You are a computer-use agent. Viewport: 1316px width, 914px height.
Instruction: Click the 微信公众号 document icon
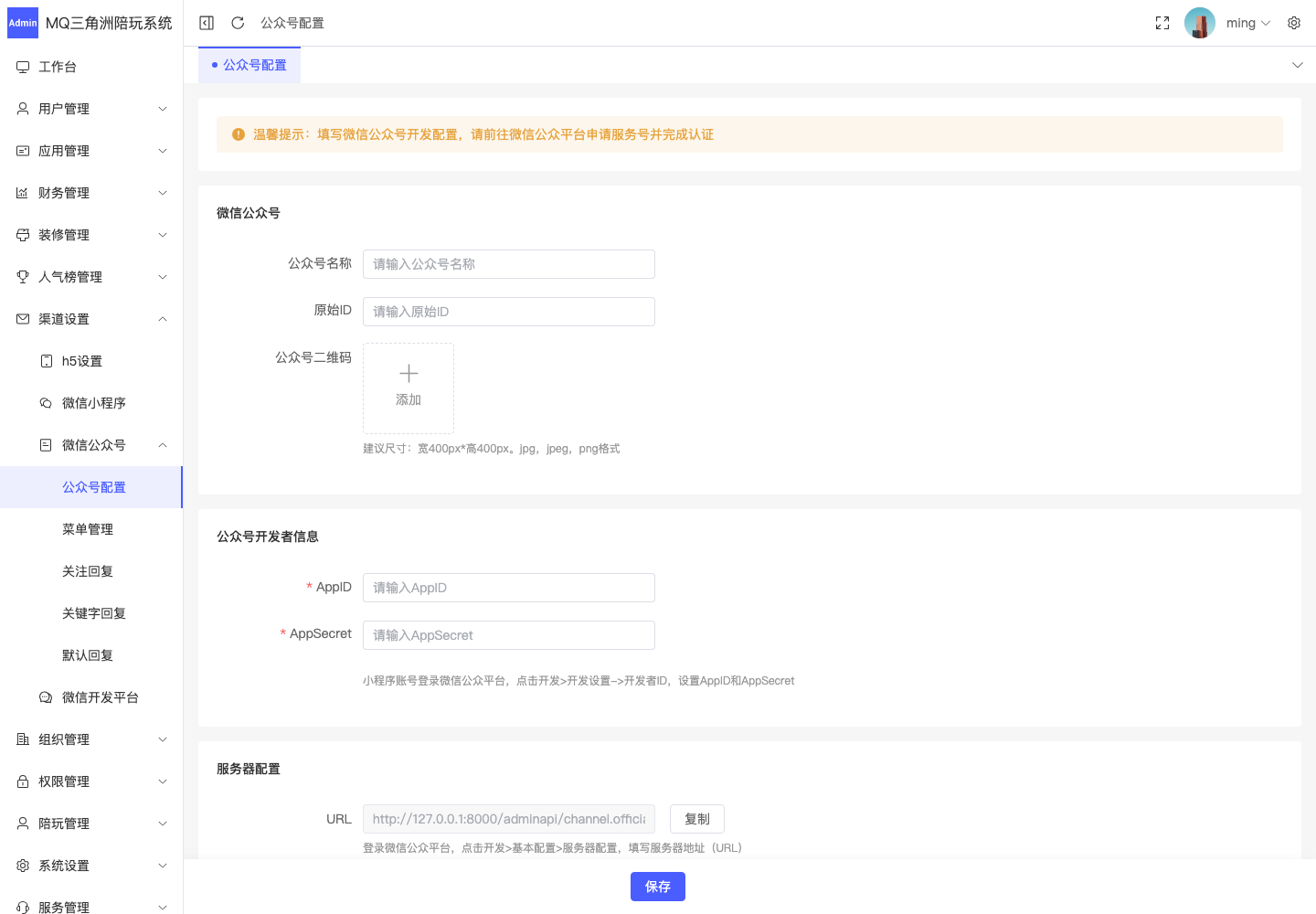(x=47, y=445)
